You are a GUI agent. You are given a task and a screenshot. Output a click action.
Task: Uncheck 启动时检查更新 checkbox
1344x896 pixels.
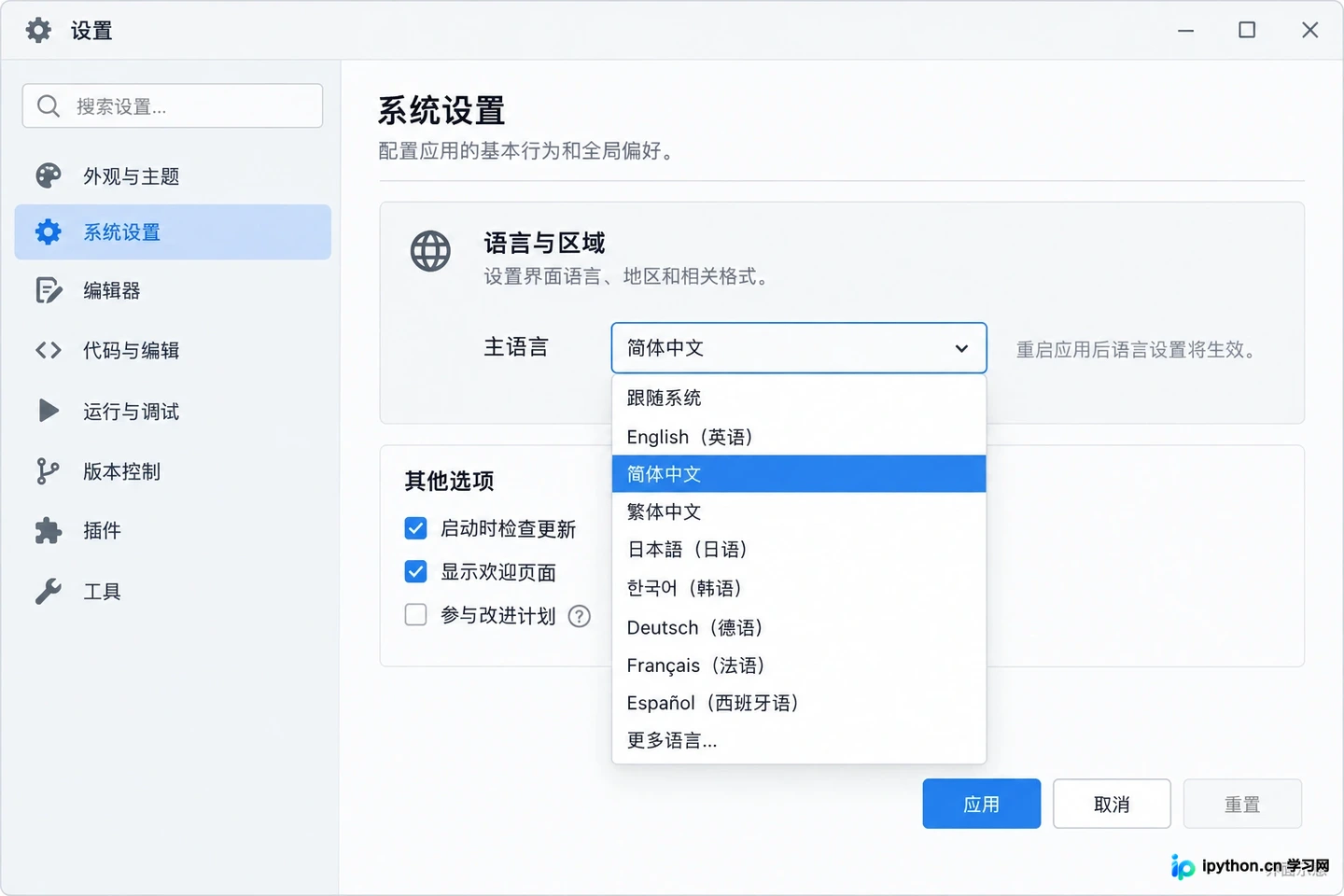[416, 528]
